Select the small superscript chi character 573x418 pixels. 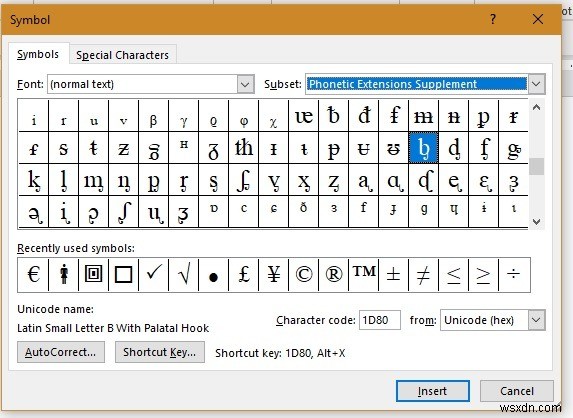273,116
